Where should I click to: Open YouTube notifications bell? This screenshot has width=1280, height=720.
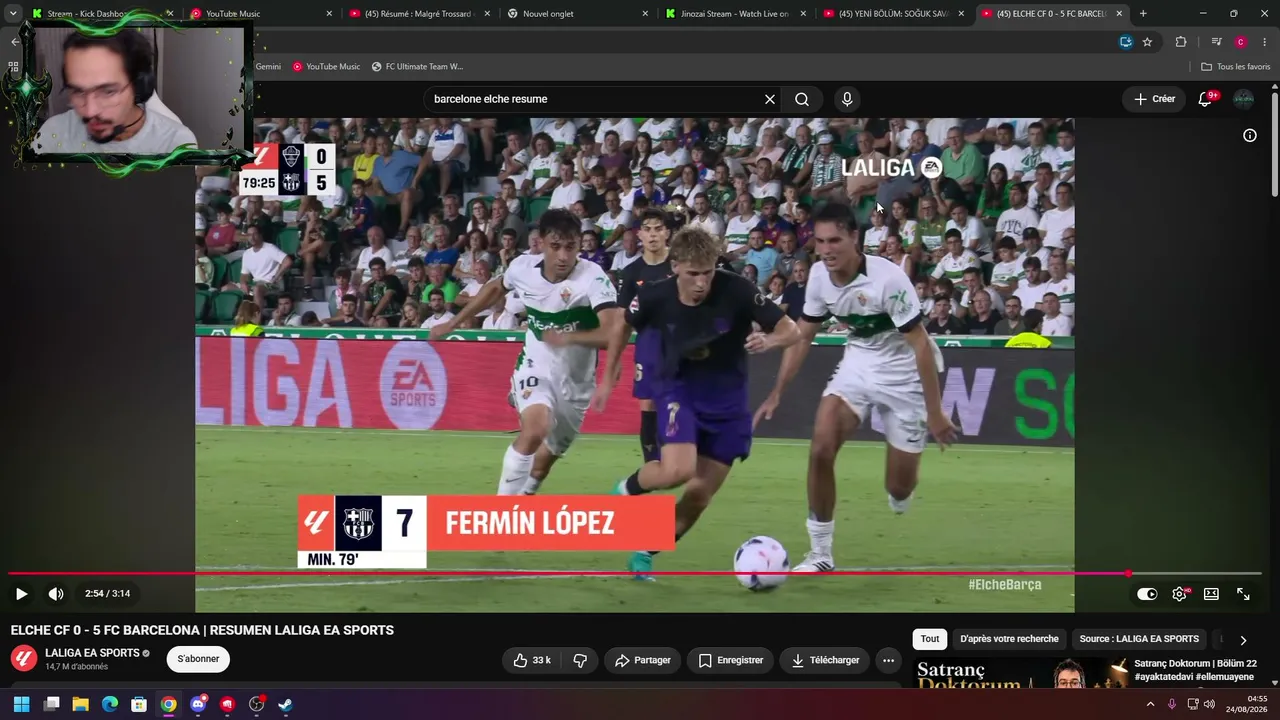tap(1205, 99)
